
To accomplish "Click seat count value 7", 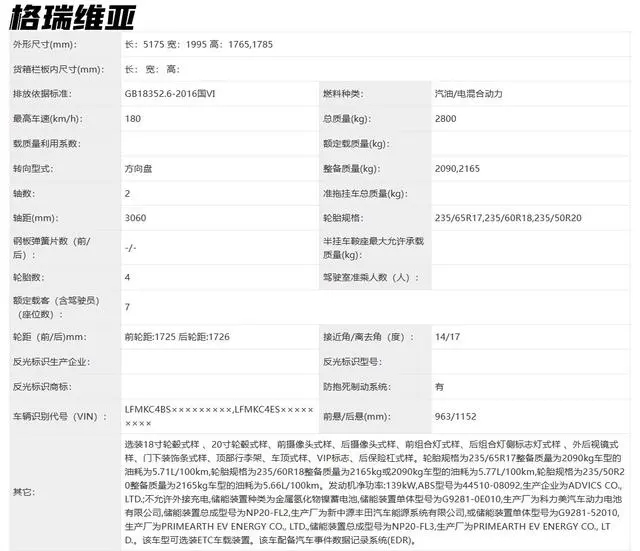I will (127, 307).
